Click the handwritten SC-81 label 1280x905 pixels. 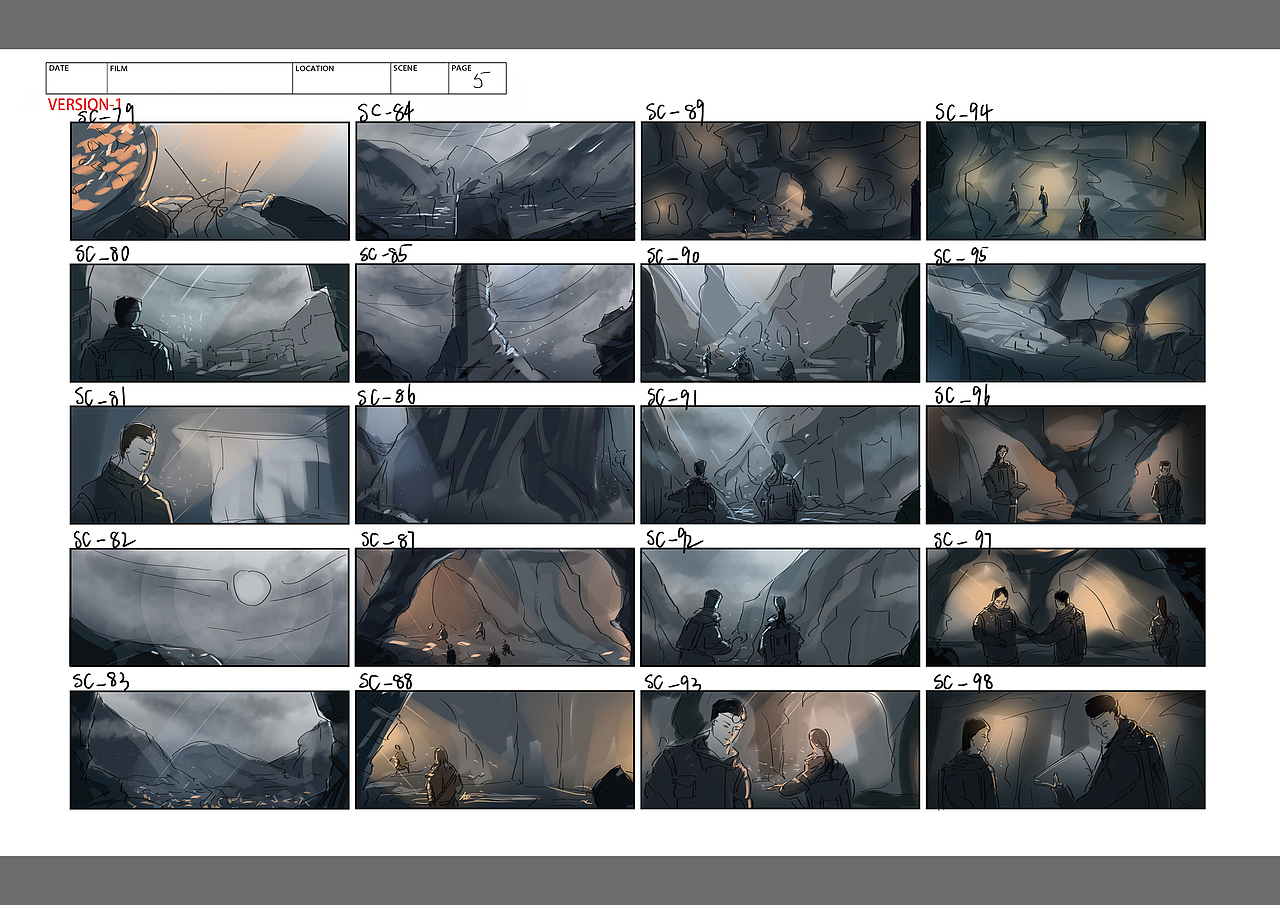point(100,397)
